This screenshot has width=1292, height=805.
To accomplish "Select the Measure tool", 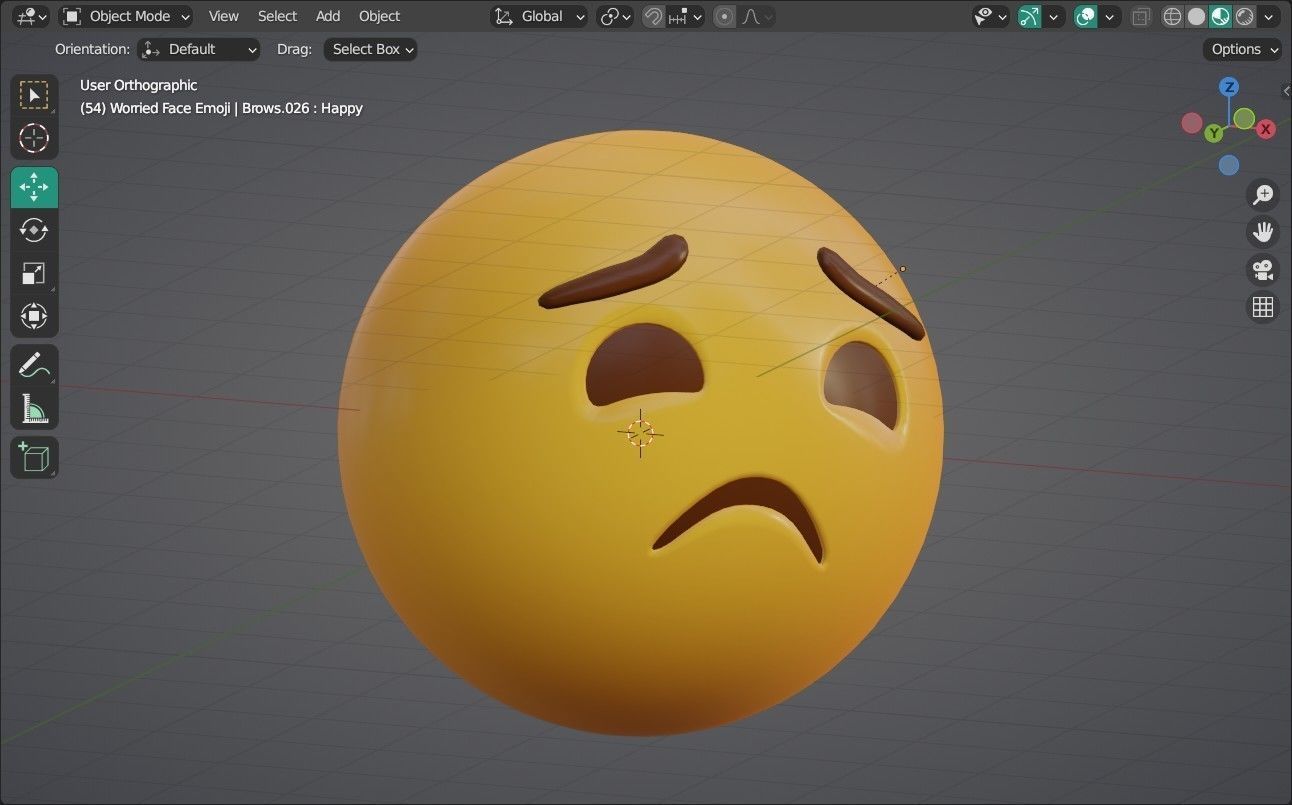I will pyautogui.click(x=34, y=408).
